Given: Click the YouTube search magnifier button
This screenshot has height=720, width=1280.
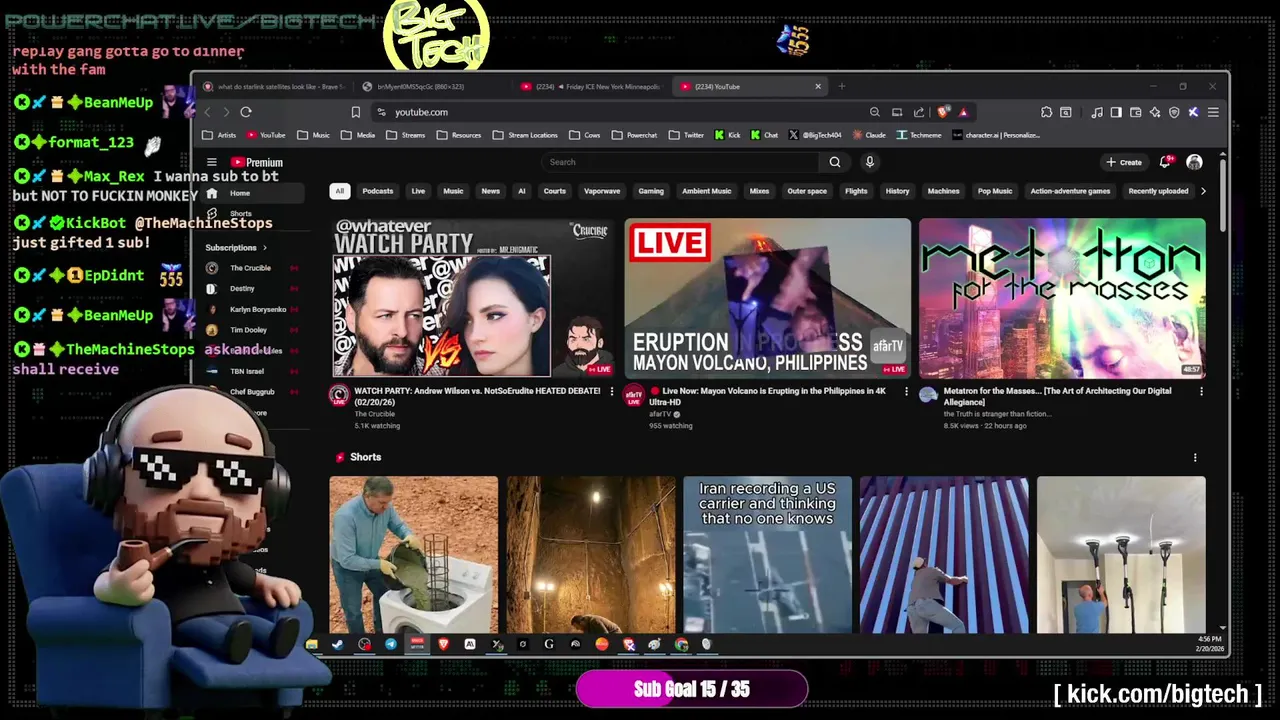Looking at the screenshot, I should coord(835,162).
